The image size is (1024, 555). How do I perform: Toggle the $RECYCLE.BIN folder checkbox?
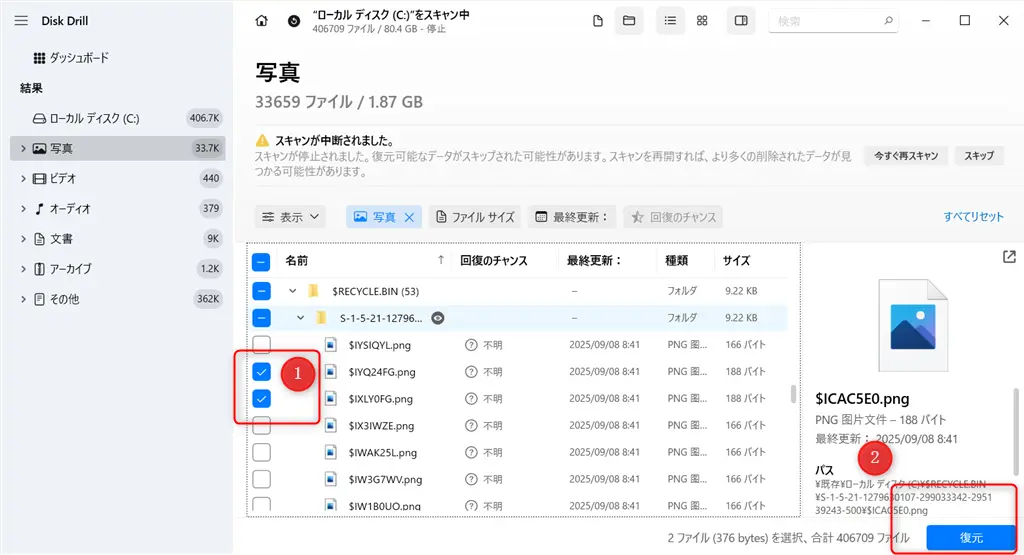(x=261, y=291)
